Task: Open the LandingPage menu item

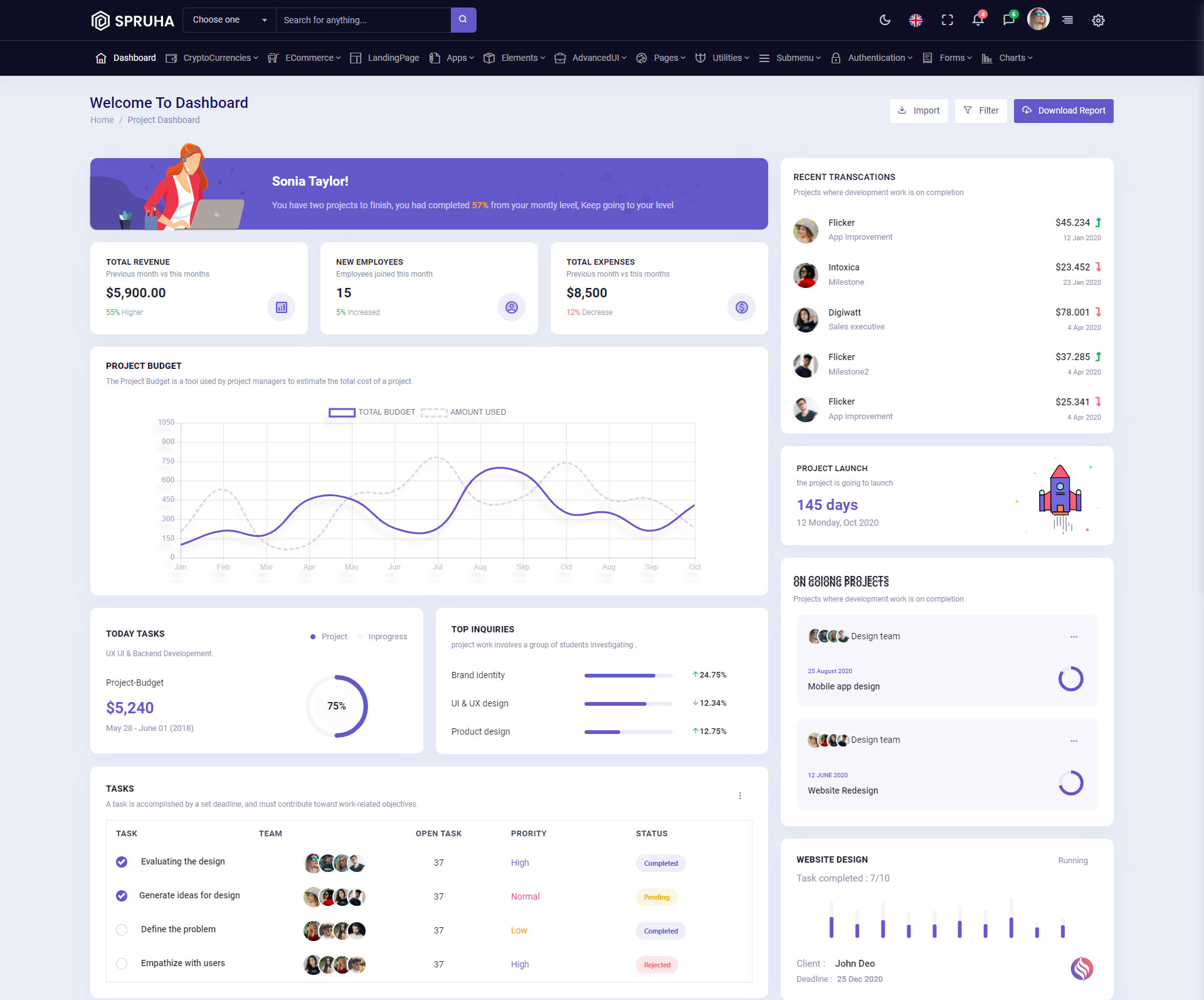Action: click(393, 58)
